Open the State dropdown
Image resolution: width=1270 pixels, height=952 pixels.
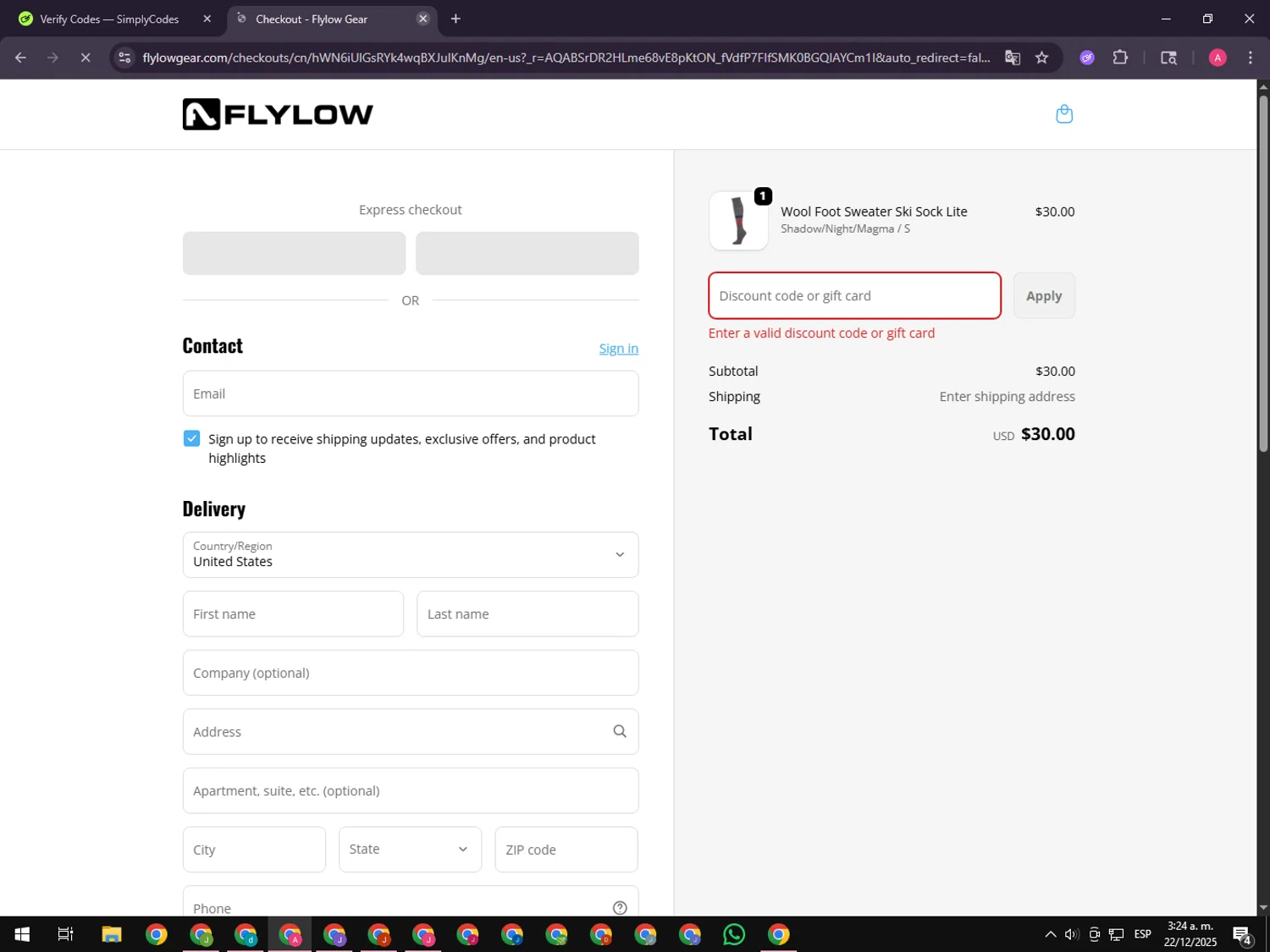click(x=411, y=850)
